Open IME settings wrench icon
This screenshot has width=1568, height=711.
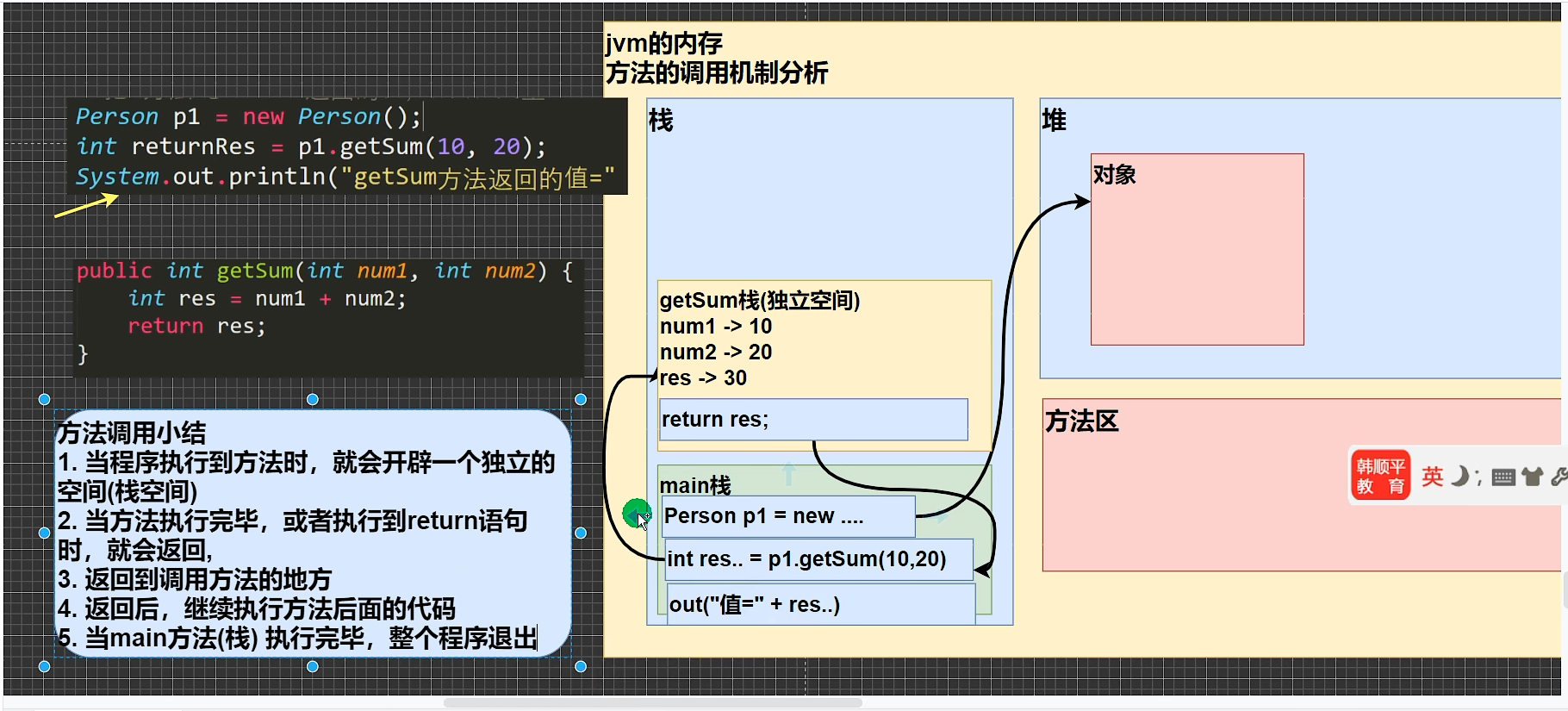pyautogui.click(x=1559, y=477)
